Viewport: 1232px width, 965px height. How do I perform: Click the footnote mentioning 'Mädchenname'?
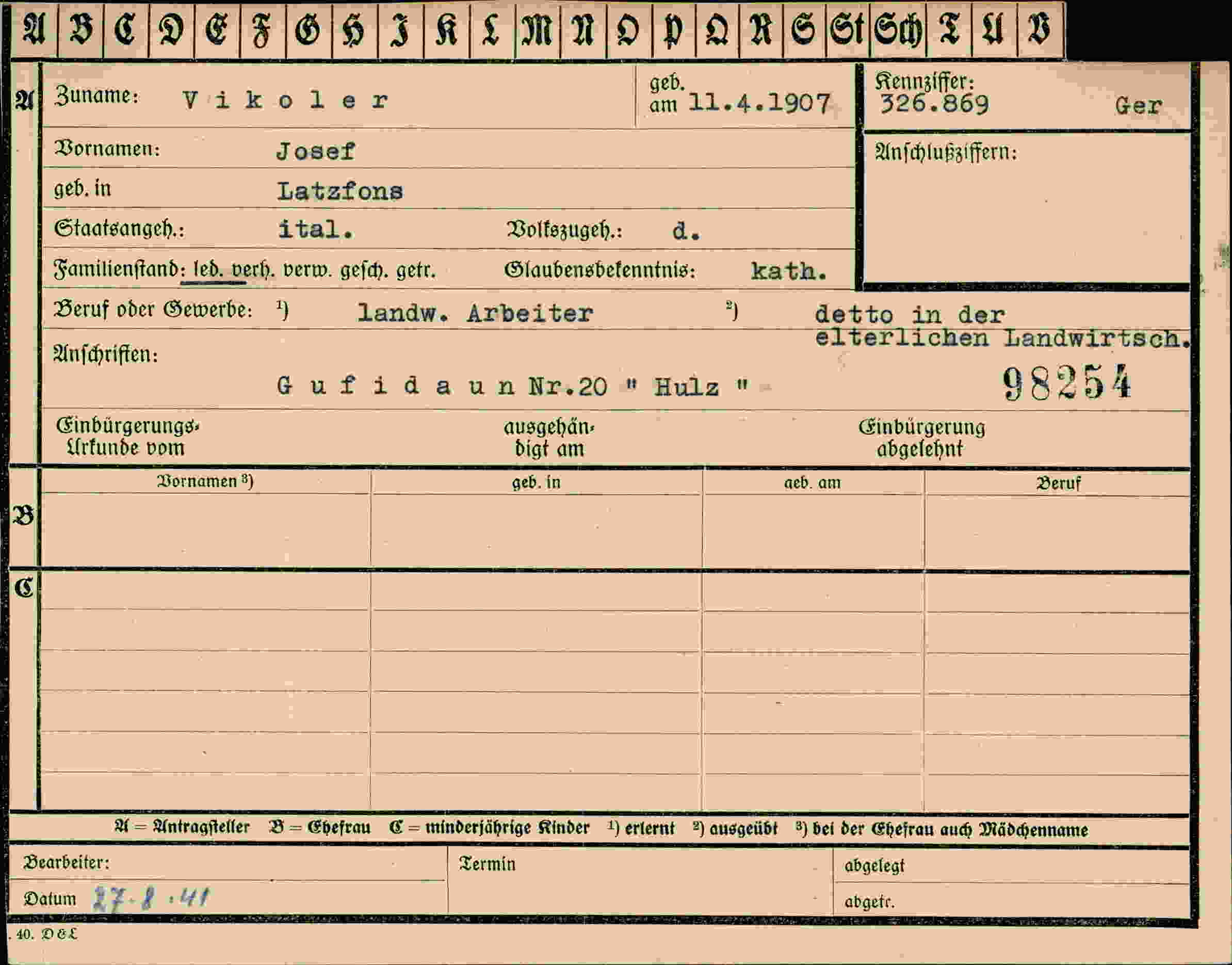942,829
